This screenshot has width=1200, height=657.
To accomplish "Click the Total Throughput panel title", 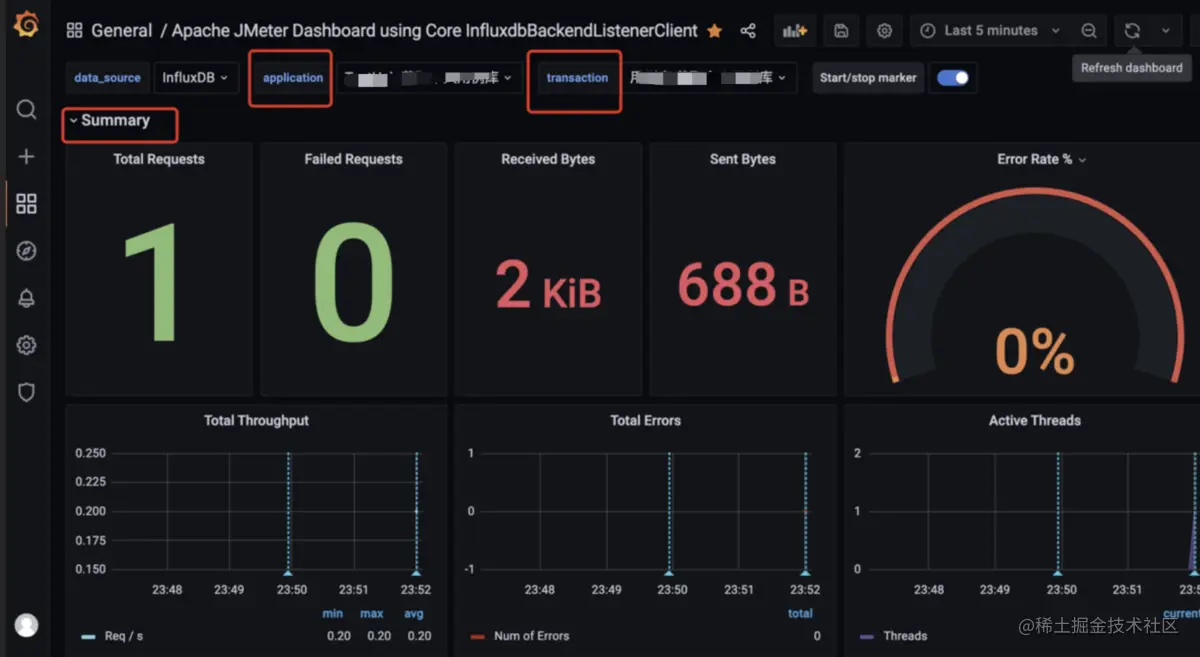I will [x=256, y=421].
